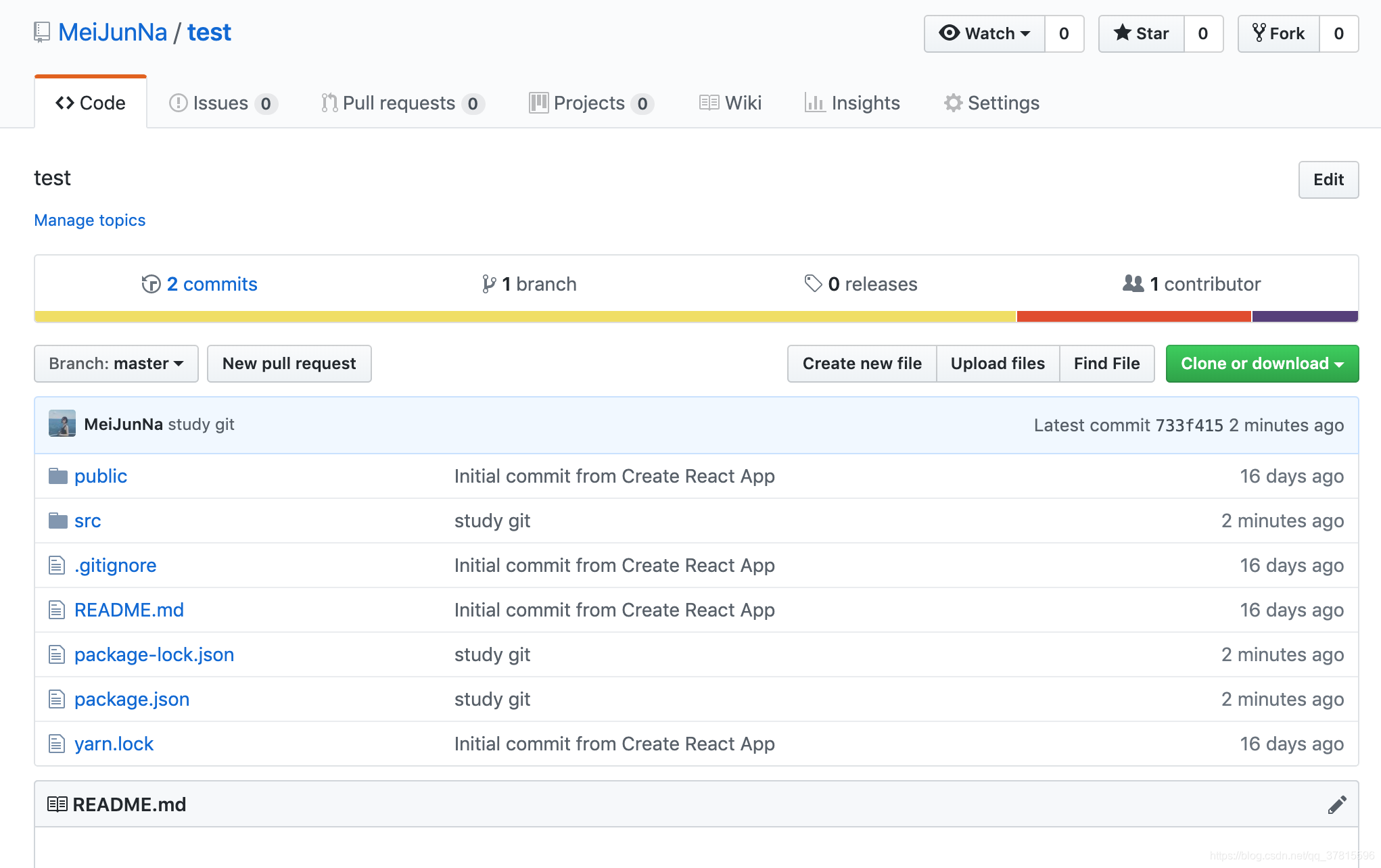Click the commit message in the public row
The height and width of the screenshot is (868, 1381).
tap(615, 476)
